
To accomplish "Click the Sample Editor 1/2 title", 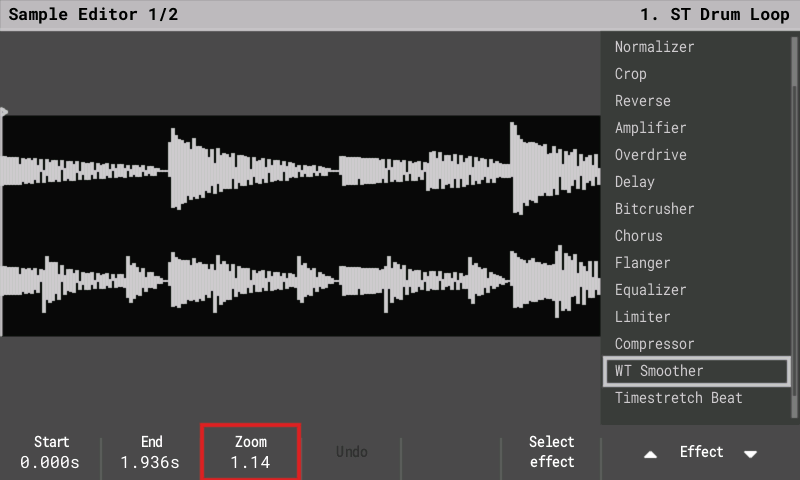I will pos(93,14).
